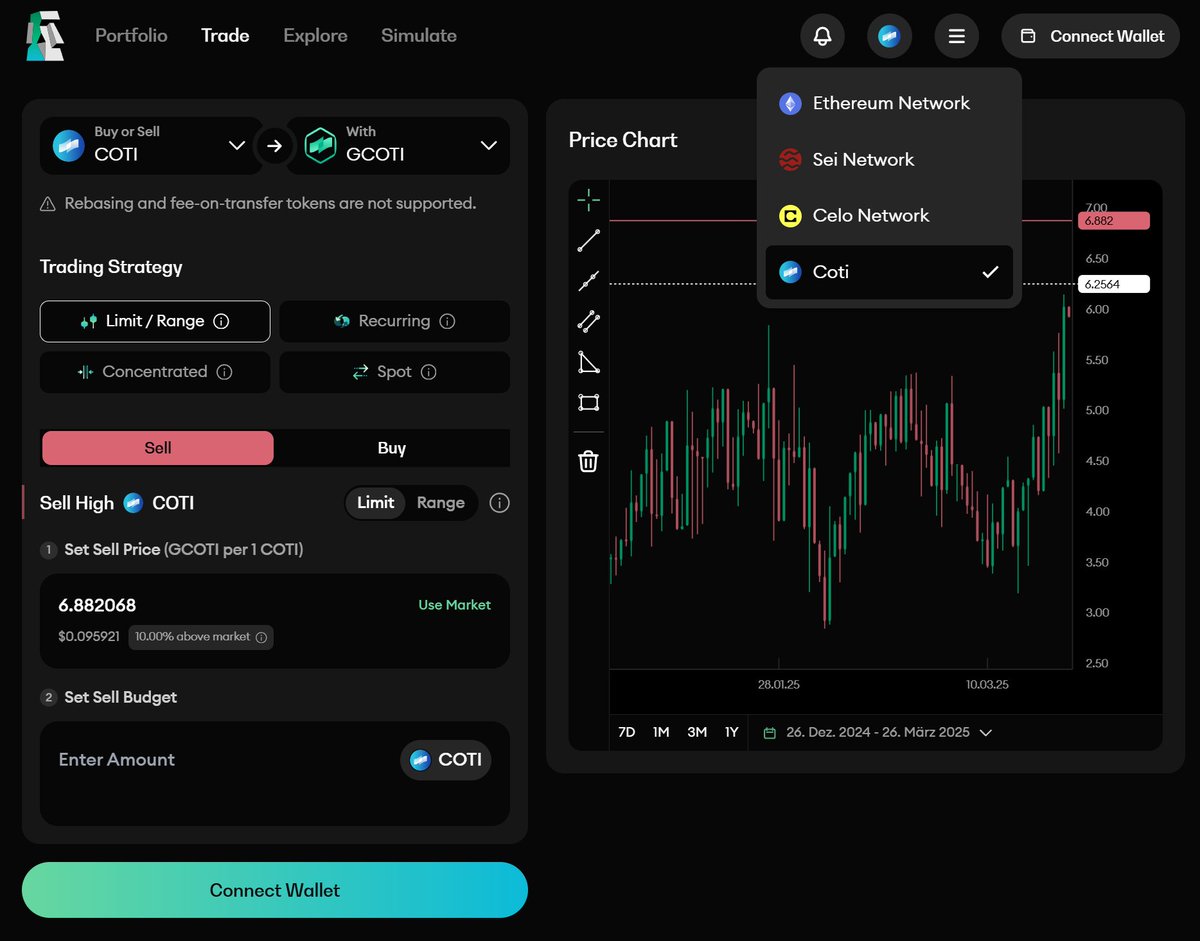1200x941 pixels.
Task: Select the line drawing tool
Action: click(x=589, y=240)
